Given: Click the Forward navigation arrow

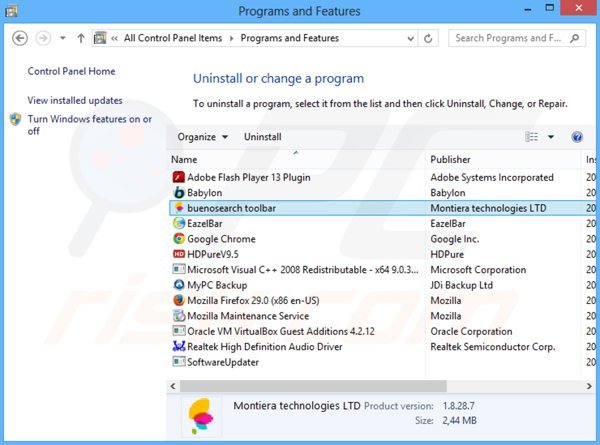Looking at the screenshot, I should point(43,38).
